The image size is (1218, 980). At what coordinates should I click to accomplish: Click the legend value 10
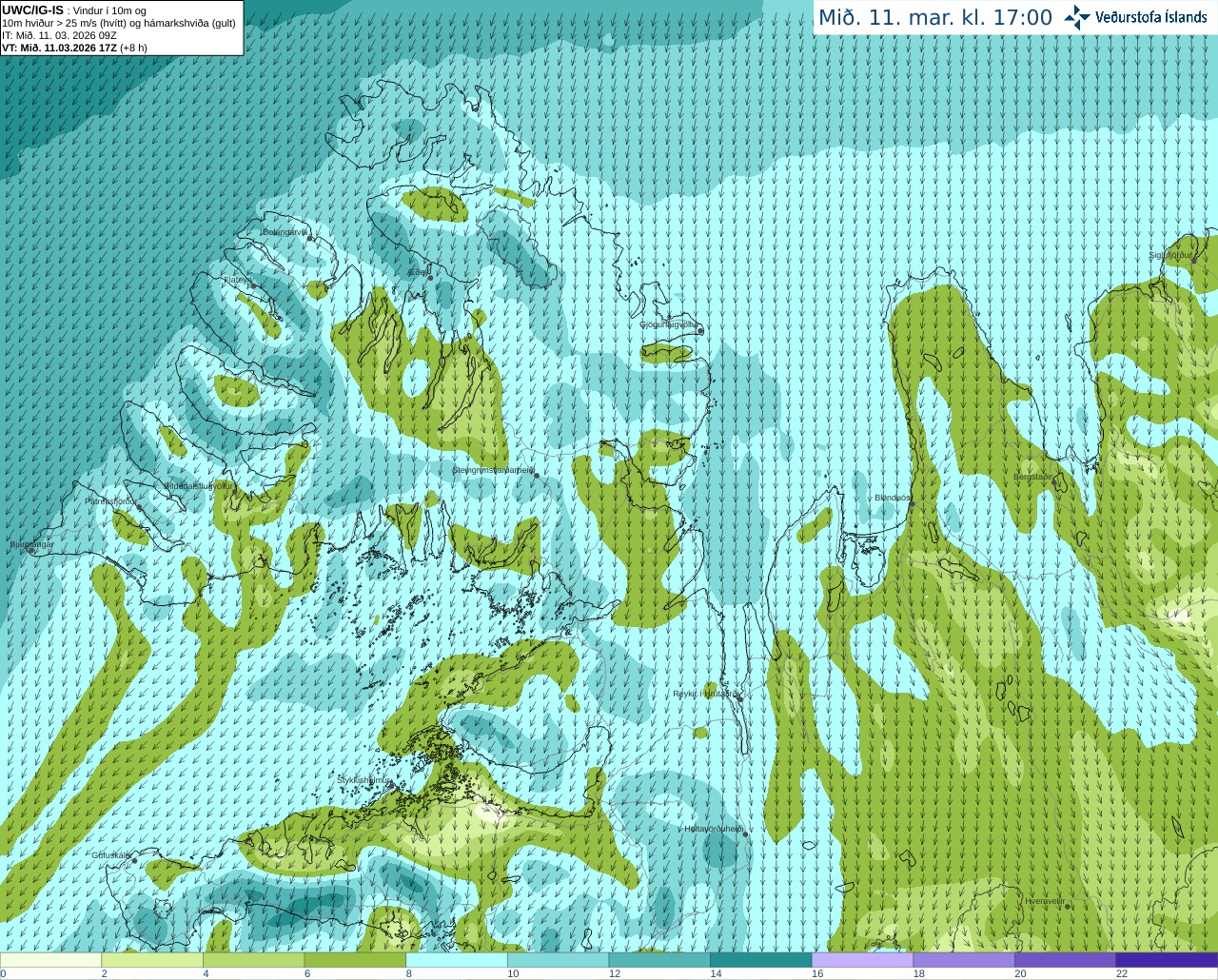point(513,973)
